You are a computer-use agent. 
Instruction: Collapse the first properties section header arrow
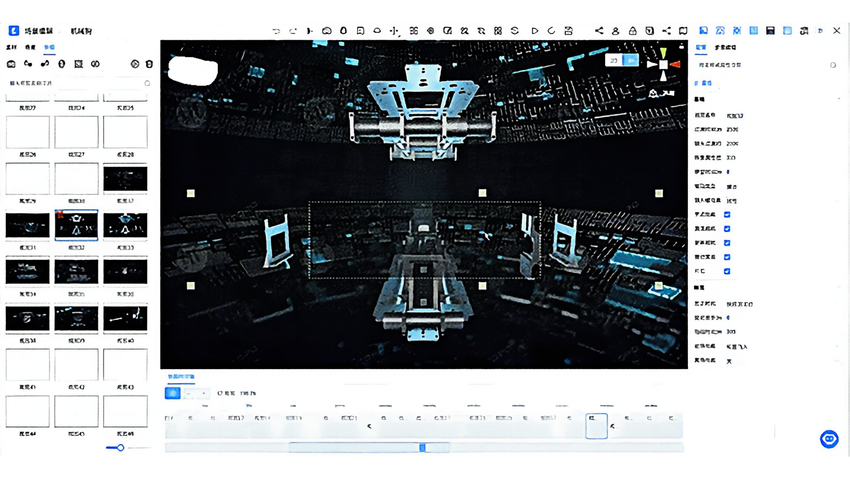839,100
